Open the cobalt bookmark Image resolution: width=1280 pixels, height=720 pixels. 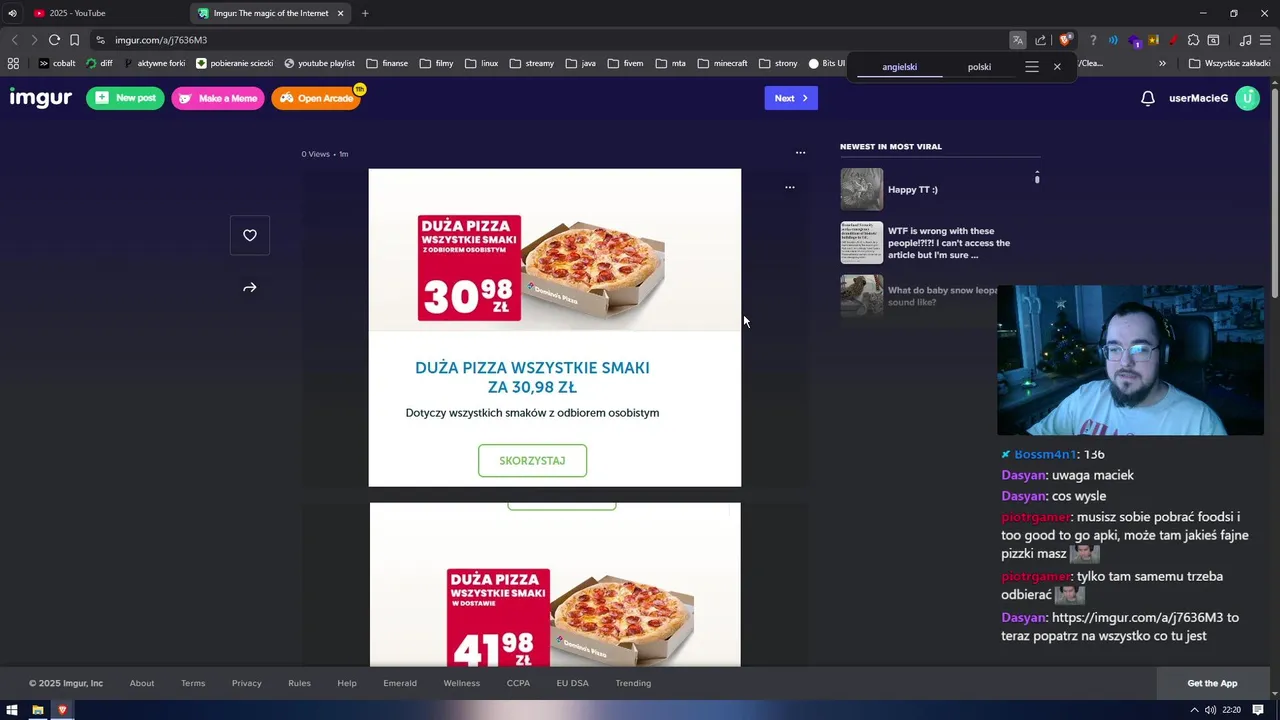pos(57,63)
